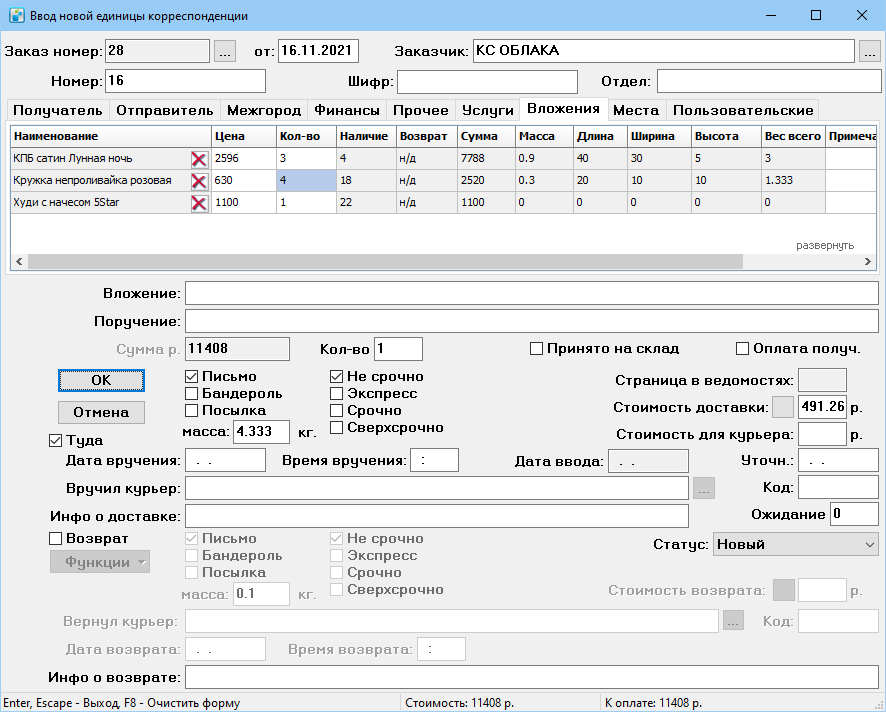Image resolution: width=886 pixels, height=712 pixels.
Task: Select the active Экспресс urgency checkbox
Action: pyautogui.click(x=336, y=393)
